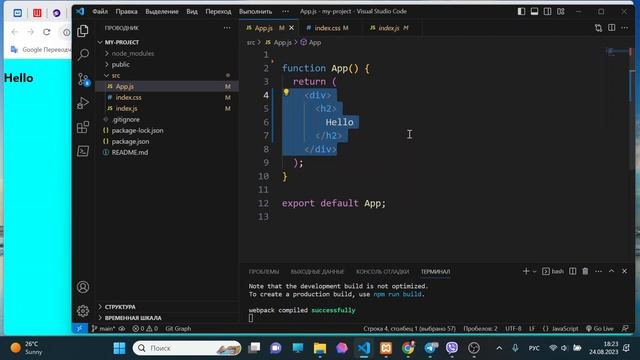
Task: Open the Extensions view
Action: click(x=83, y=127)
